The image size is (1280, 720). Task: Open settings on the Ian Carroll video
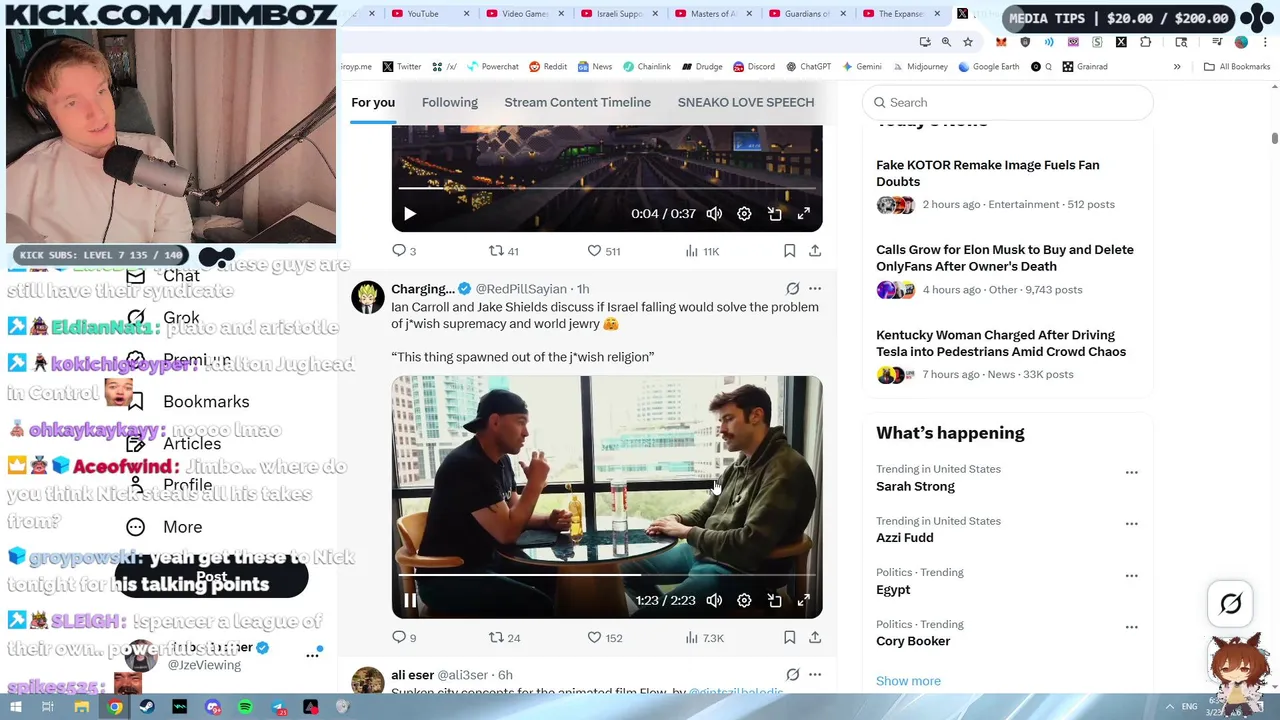744,600
